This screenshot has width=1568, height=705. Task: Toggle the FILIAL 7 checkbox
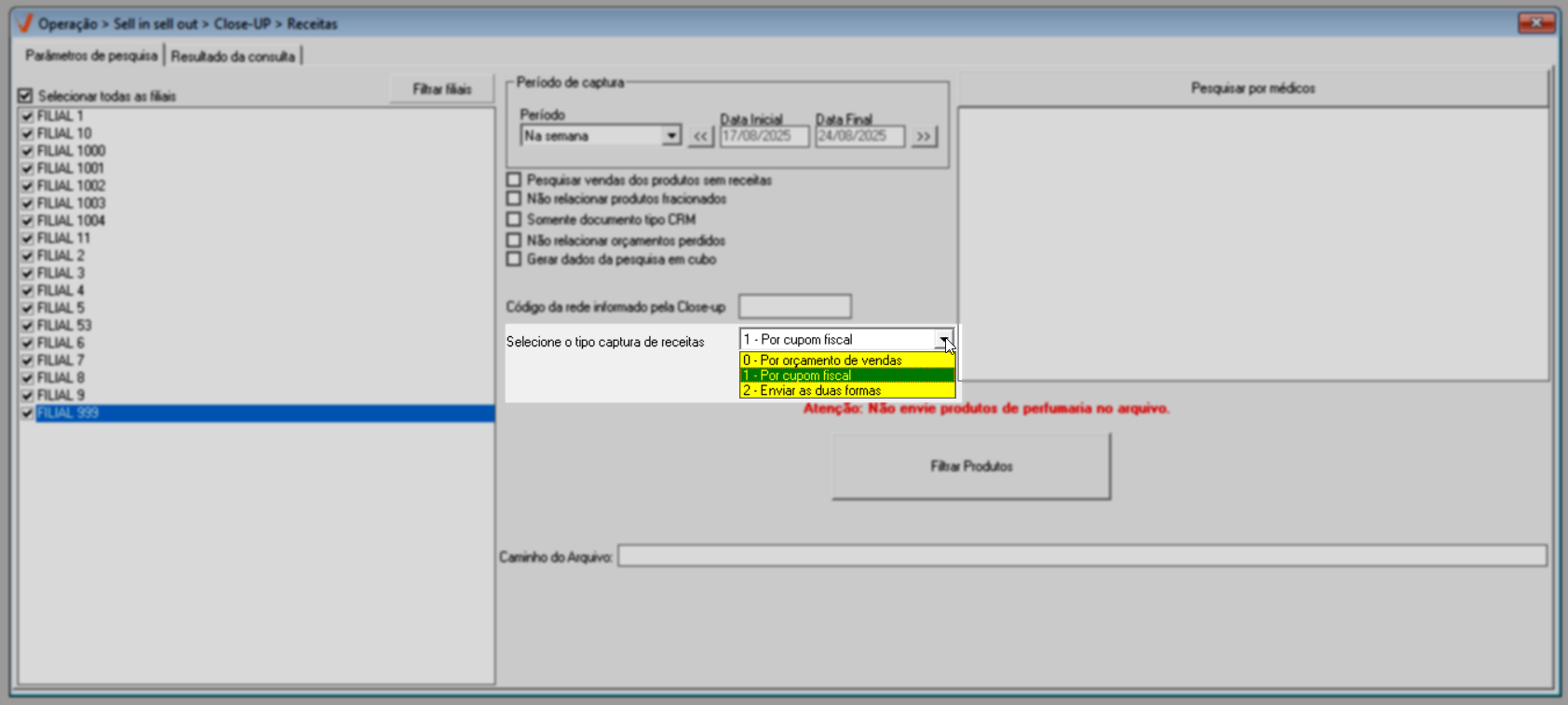(x=27, y=360)
